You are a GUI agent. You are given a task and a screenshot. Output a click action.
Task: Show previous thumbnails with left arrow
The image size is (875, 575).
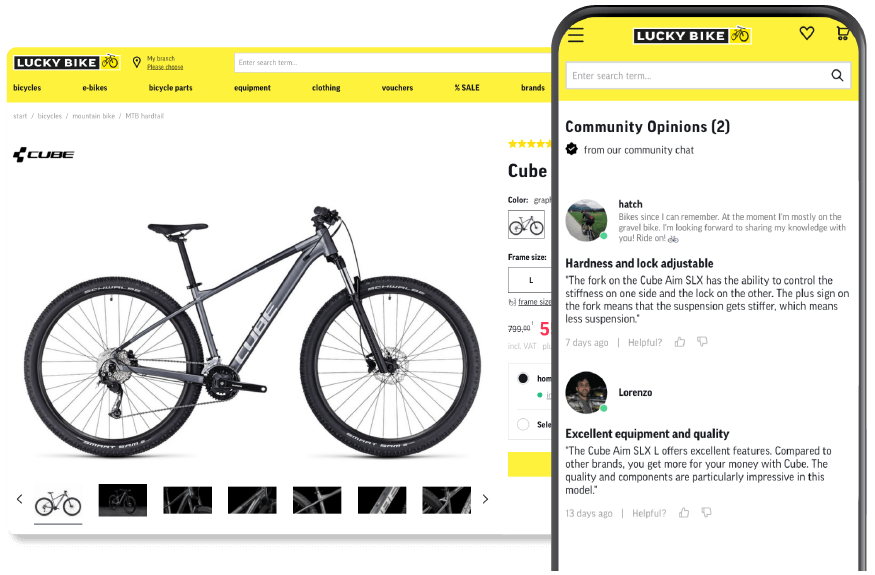[20, 499]
